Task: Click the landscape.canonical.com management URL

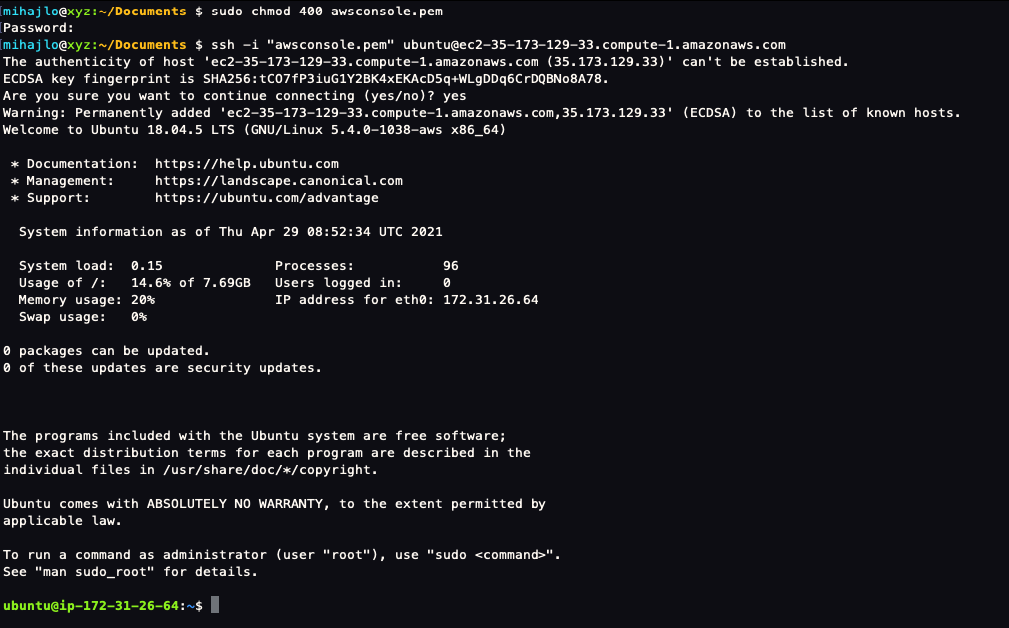Action: pyautogui.click(x=279, y=181)
